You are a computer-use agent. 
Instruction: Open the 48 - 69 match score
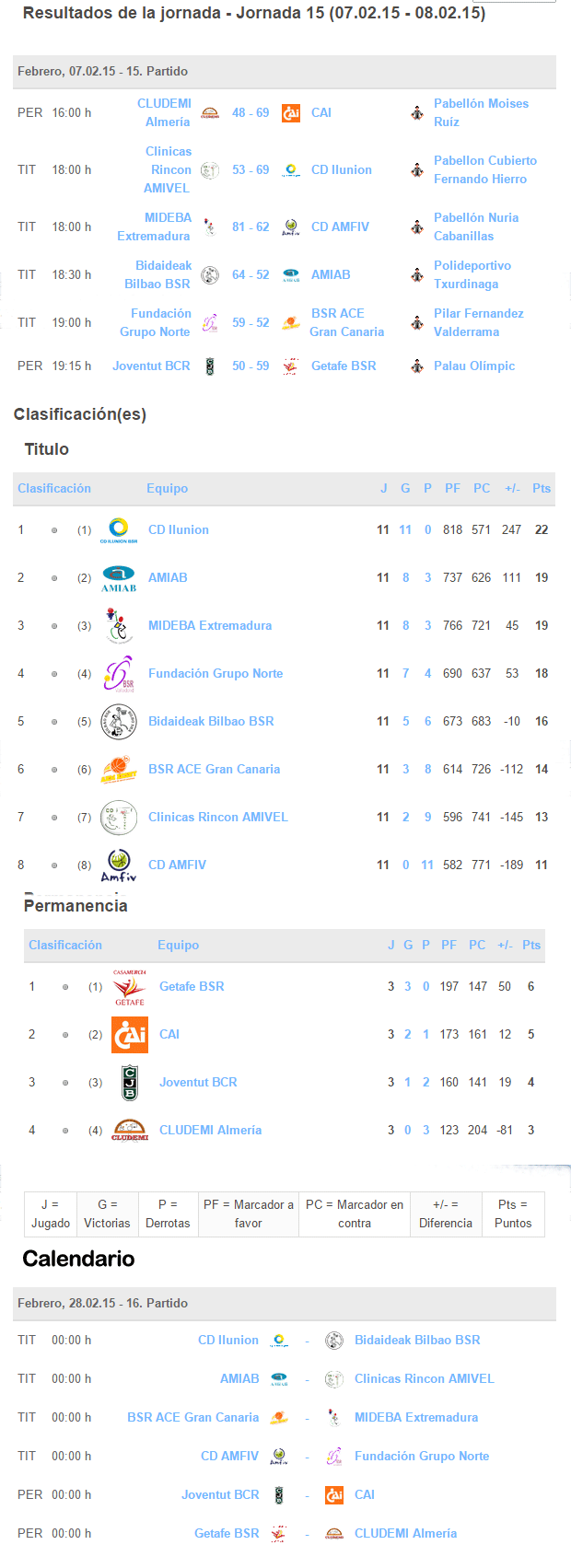click(251, 113)
